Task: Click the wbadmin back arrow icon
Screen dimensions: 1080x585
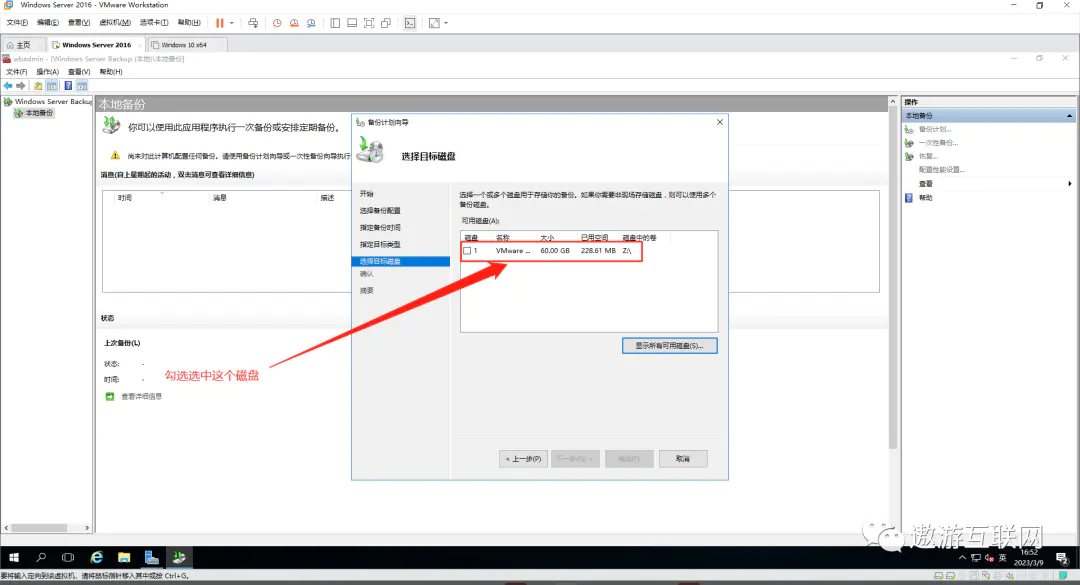Action: tap(8, 86)
